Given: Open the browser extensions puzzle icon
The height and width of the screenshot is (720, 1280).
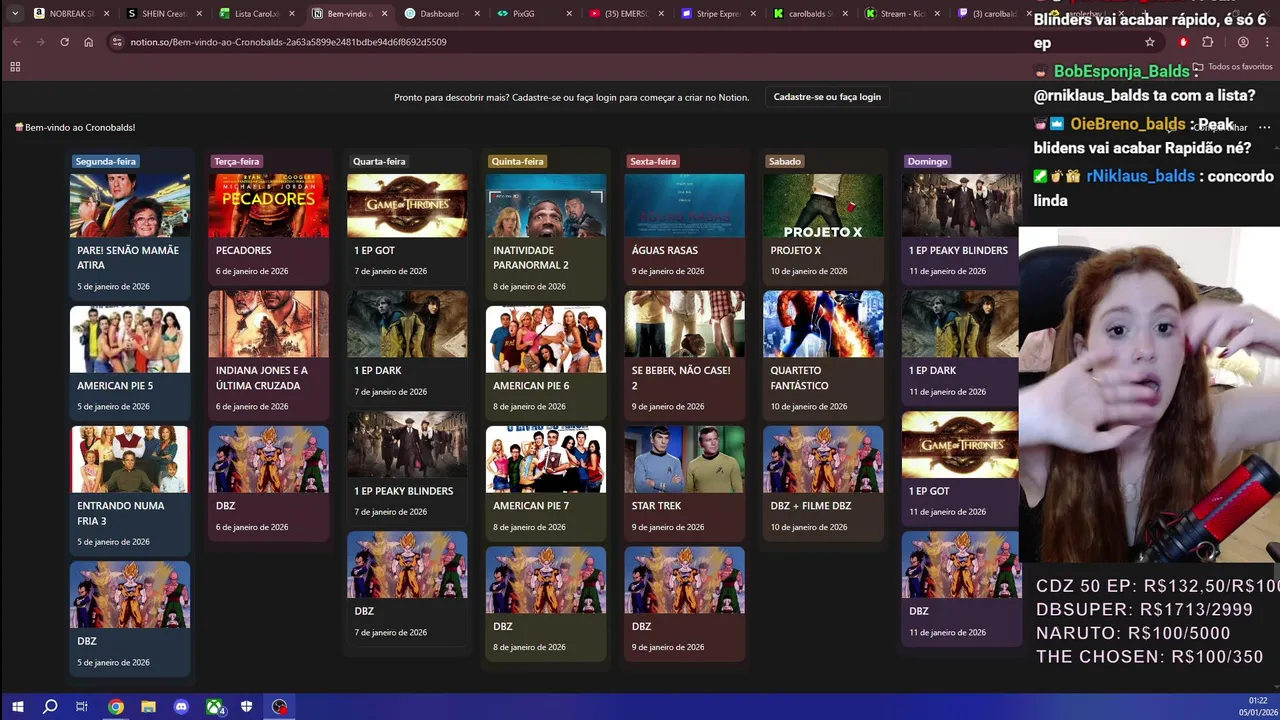Looking at the screenshot, I should click(1207, 42).
